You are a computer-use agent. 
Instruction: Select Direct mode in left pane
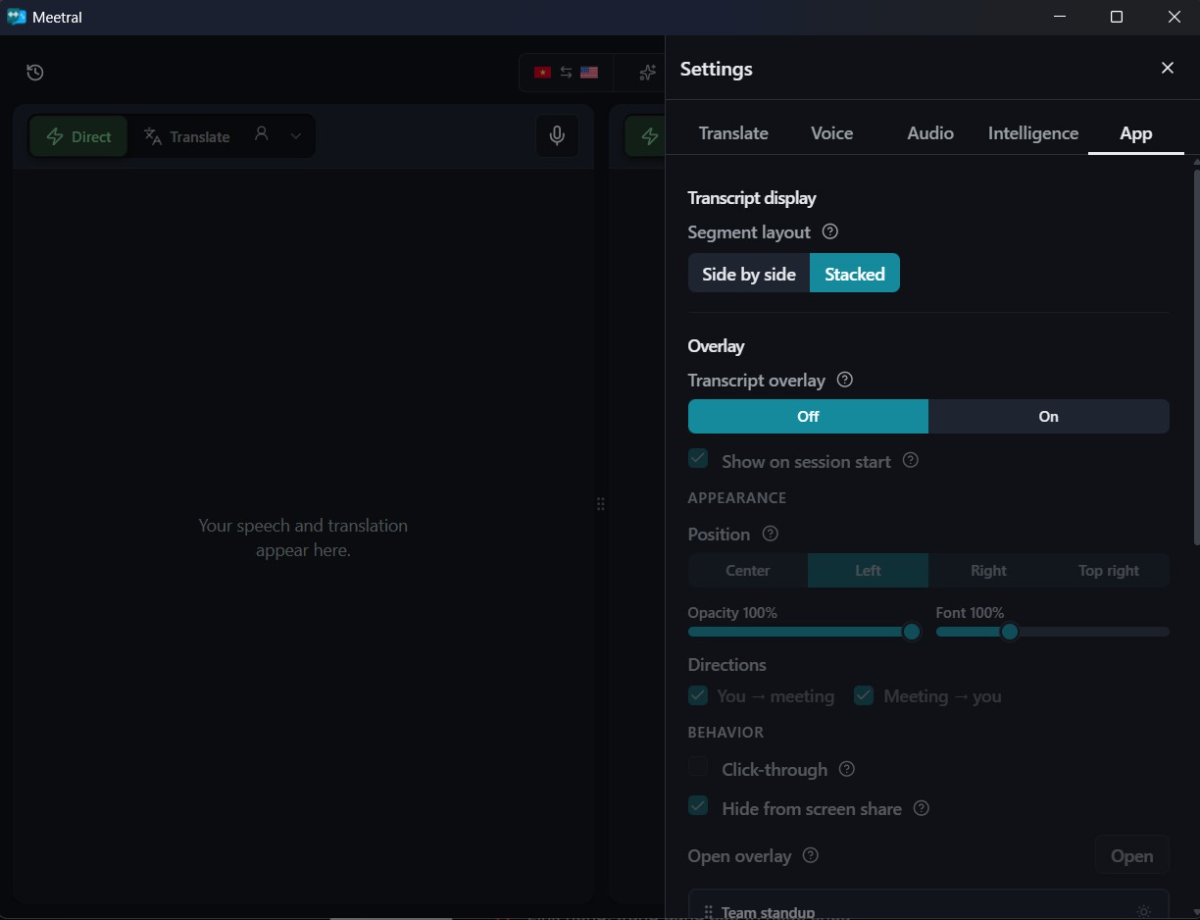(78, 137)
